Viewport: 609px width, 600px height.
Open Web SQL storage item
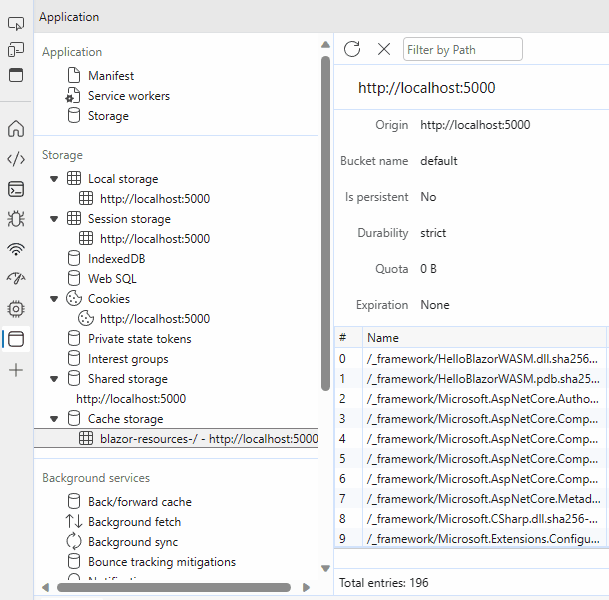coord(112,279)
